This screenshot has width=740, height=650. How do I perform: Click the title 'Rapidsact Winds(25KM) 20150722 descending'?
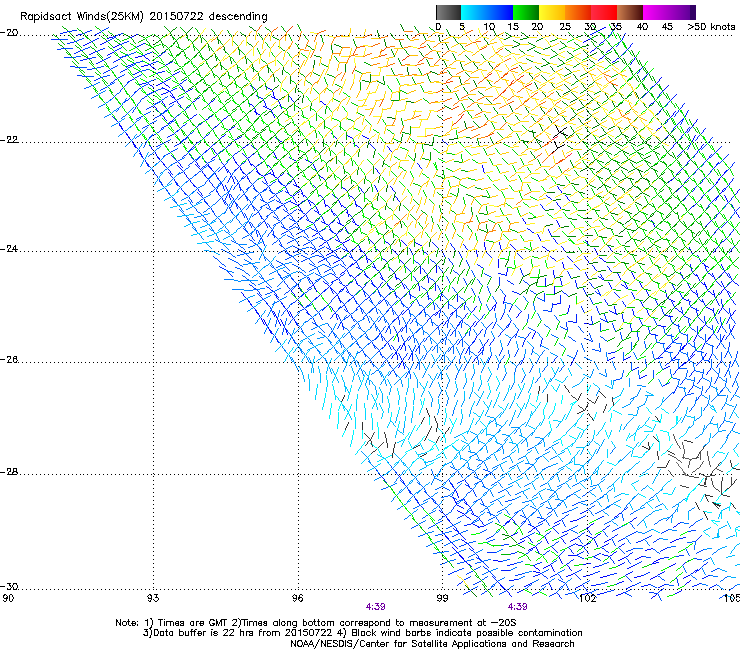[143, 17]
